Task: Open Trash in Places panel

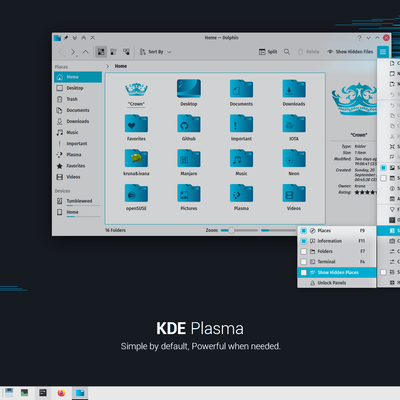Action: click(78, 99)
